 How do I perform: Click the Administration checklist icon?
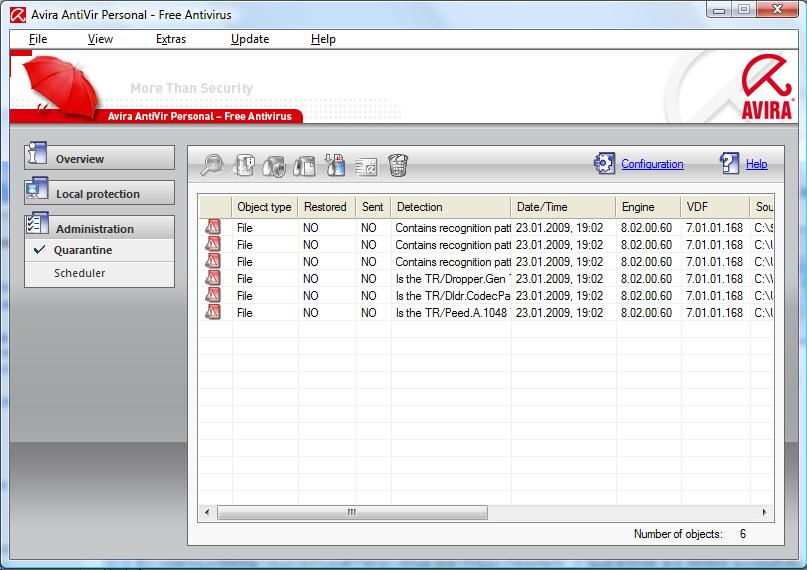point(37,224)
